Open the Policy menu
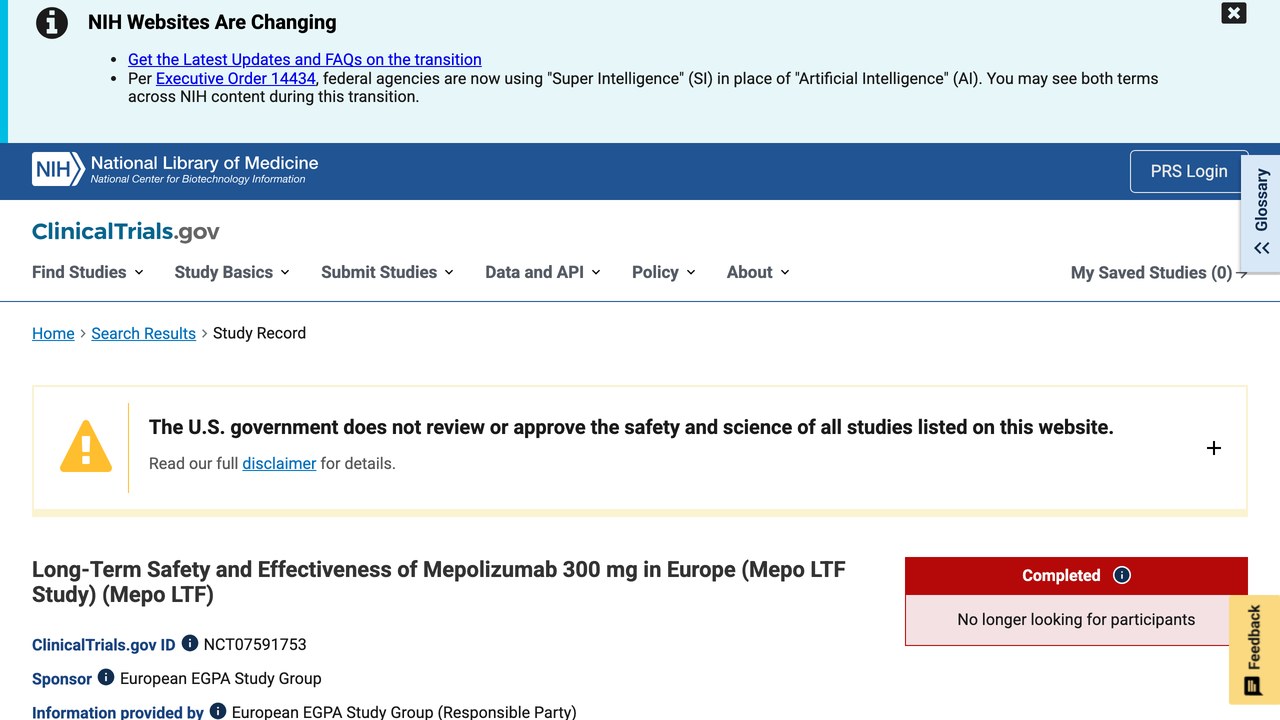This screenshot has width=1280, height=720. [664, 272]
